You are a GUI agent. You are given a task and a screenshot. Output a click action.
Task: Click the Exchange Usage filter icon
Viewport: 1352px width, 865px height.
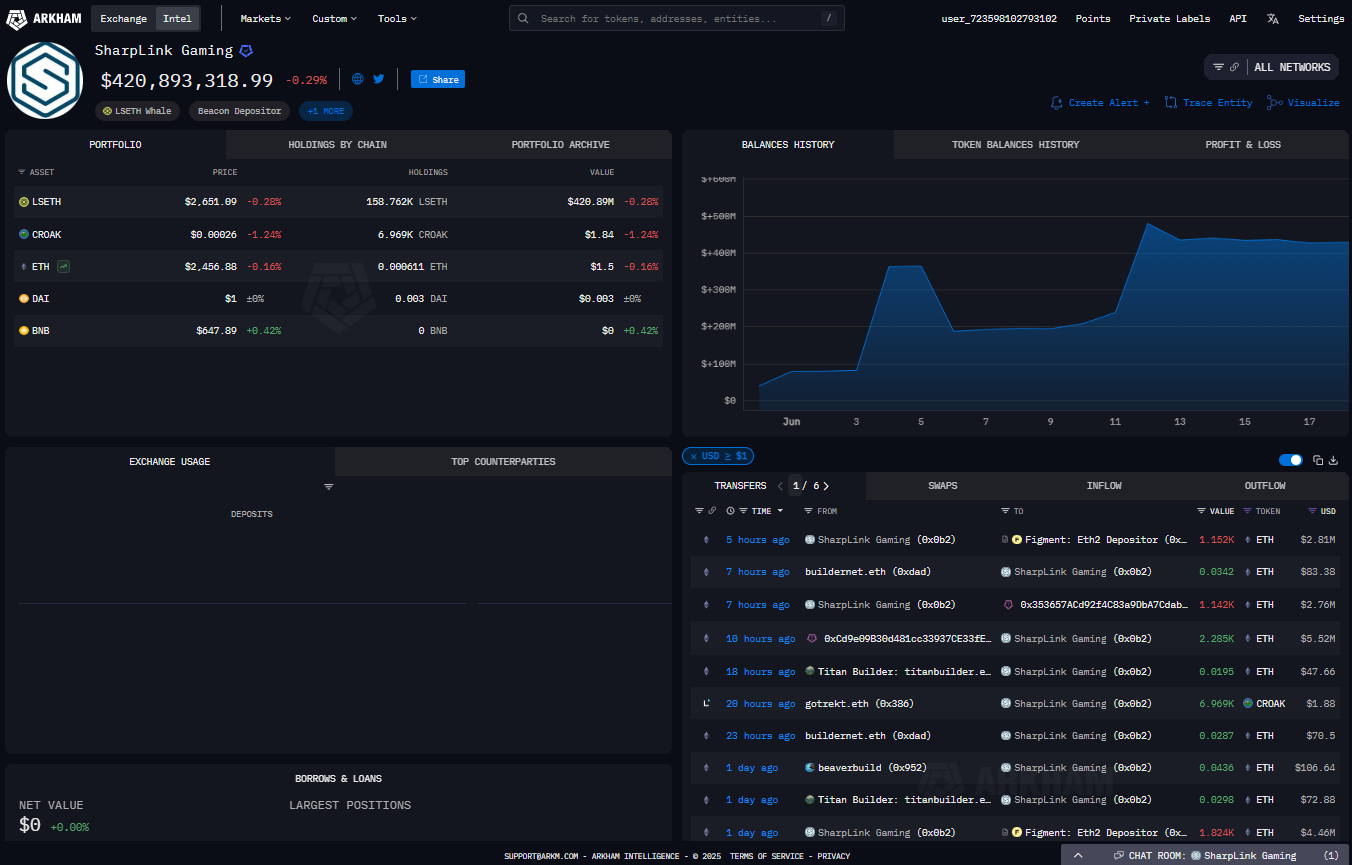tap(328, 487)
